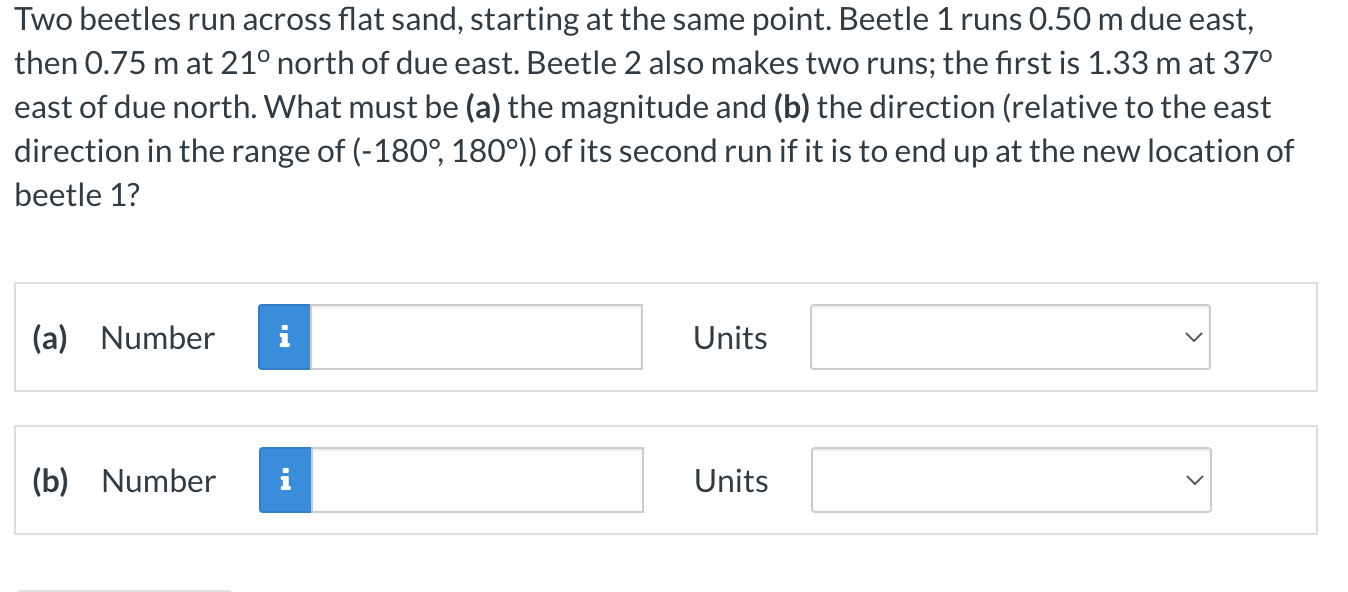
Task: Click the chevron icon in the first Units selector
Action: point(1191,337)
